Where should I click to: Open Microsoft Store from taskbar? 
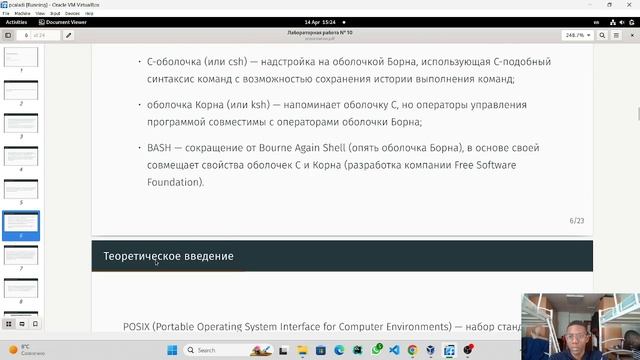point(321,350)
